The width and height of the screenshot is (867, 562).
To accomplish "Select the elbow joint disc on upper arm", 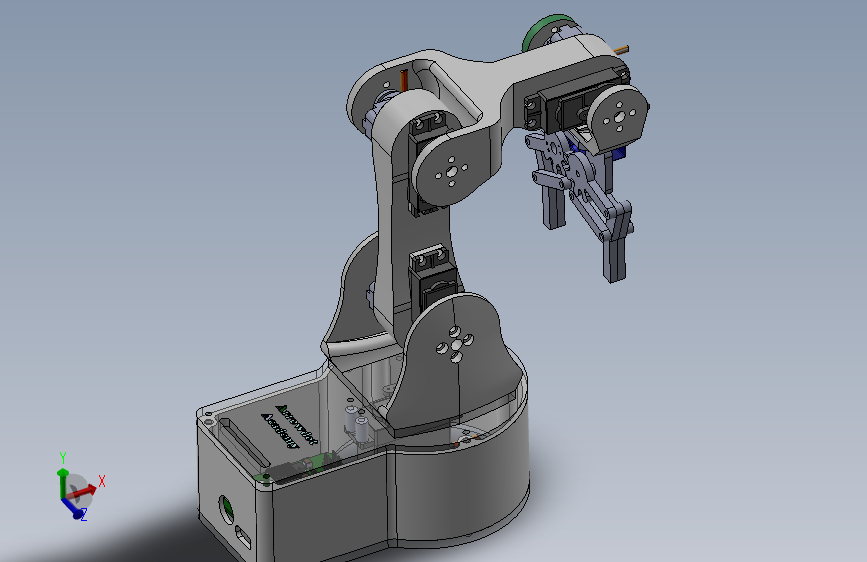I will [452, 172].
